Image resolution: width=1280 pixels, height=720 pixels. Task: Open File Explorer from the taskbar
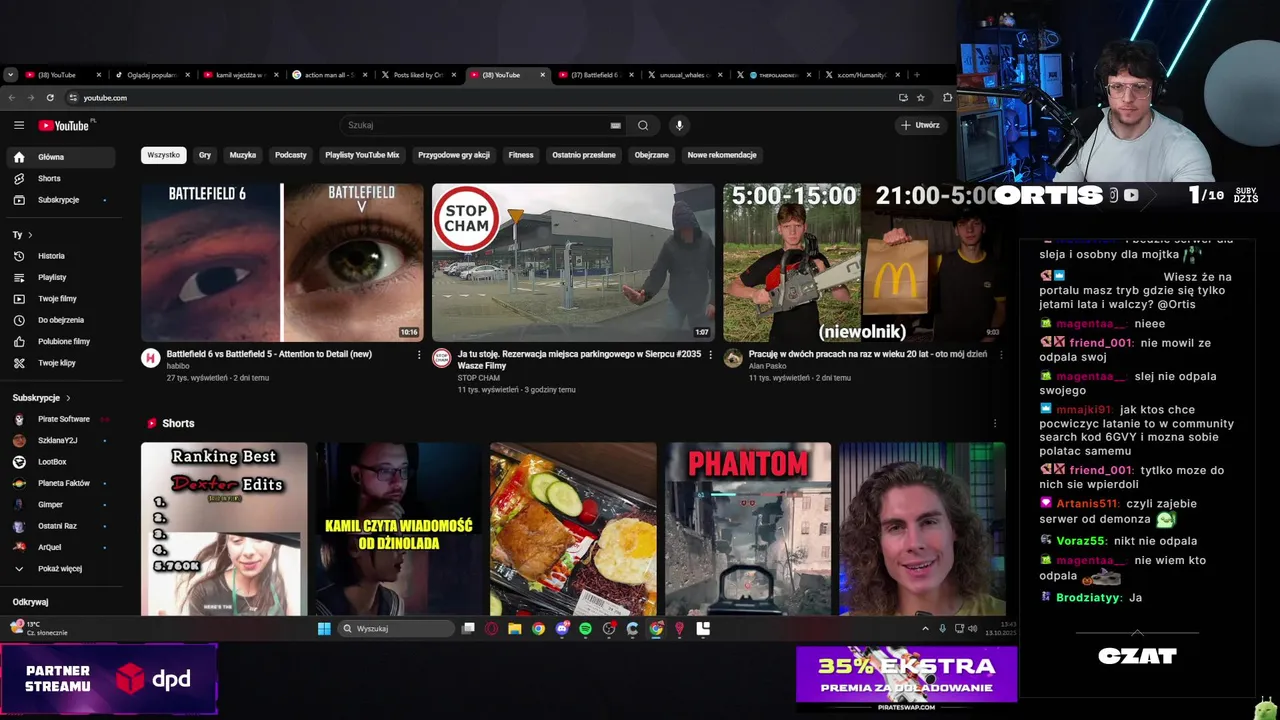click(x=515, y=629)
